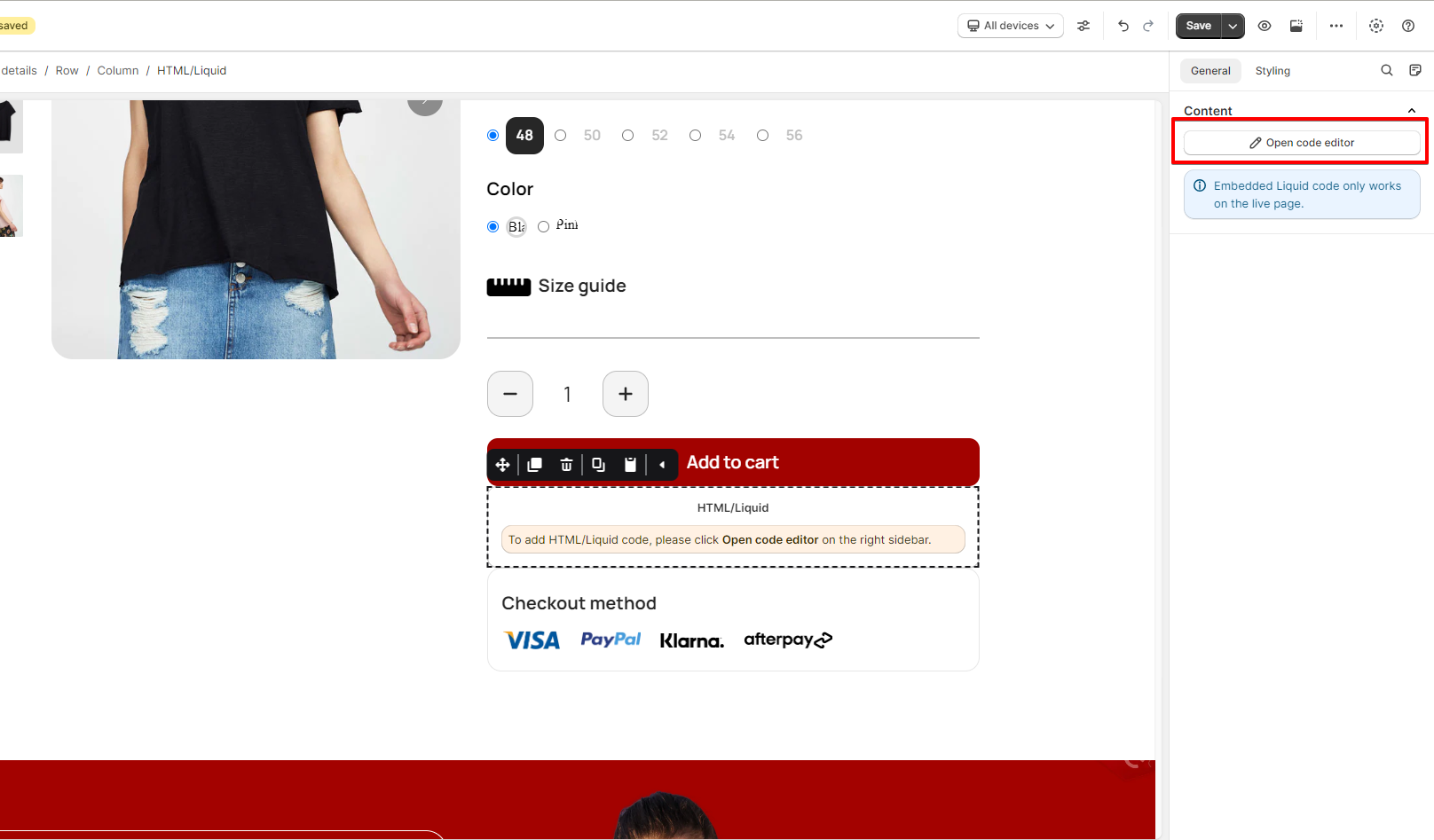Screen dimensions: 1434x840
Task: Go to Column in breadcrumb
Action: coord(118,71)
